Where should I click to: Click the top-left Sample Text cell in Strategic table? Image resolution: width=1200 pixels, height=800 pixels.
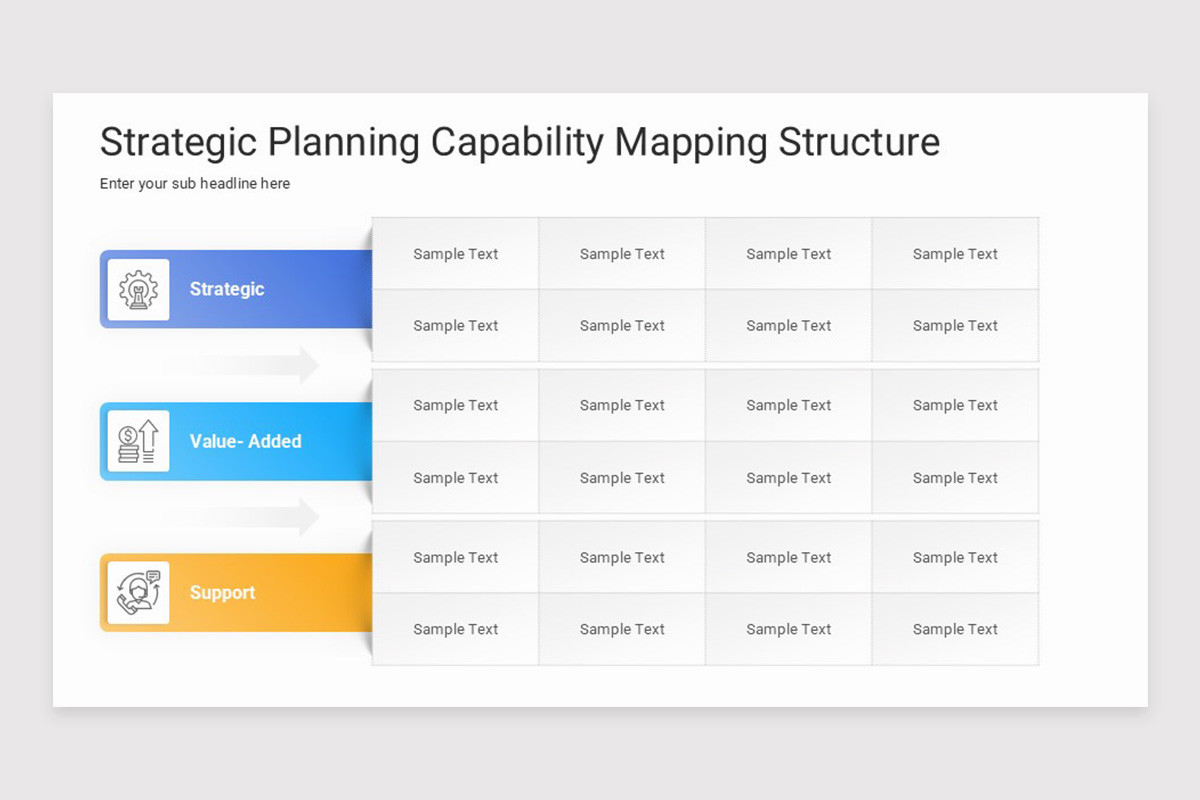[456, 253]
